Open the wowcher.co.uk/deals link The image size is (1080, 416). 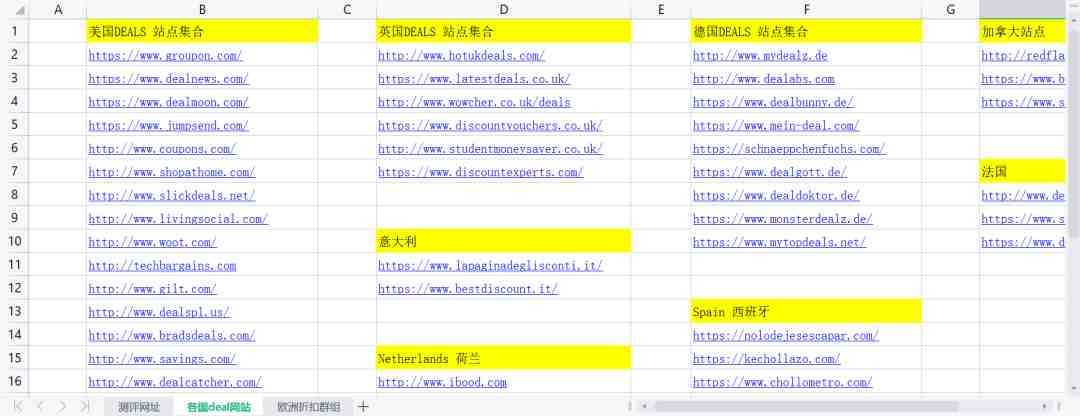[x=475, y=103]
